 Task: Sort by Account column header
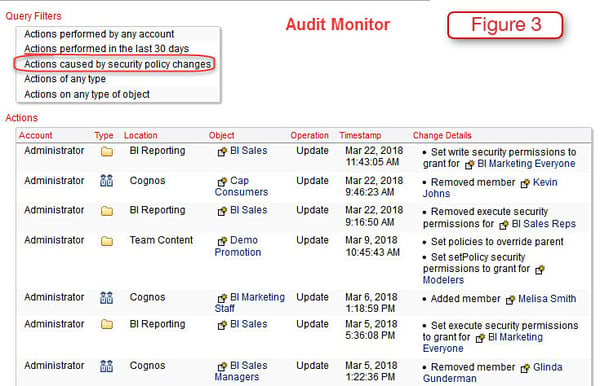36,135
